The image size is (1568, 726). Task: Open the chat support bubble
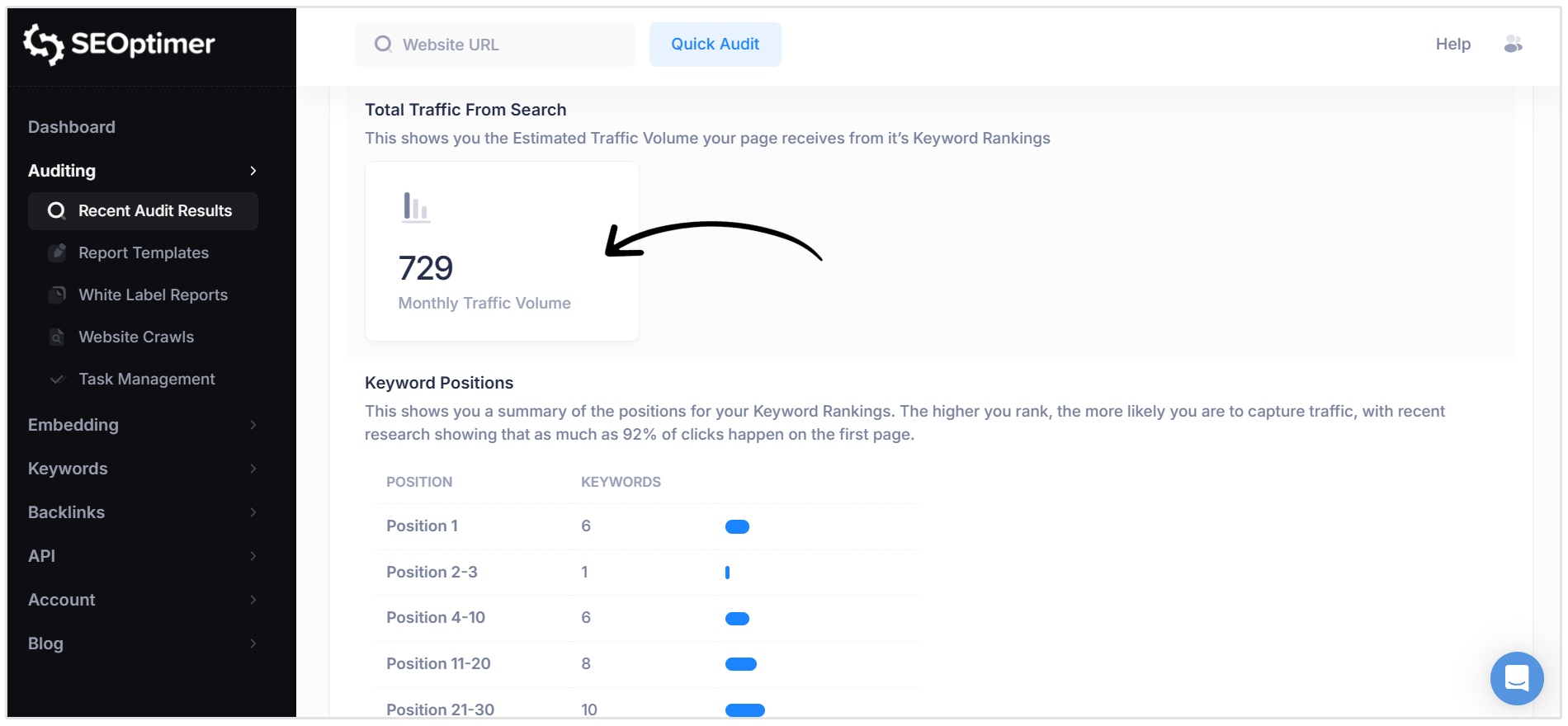(1517, 678)
